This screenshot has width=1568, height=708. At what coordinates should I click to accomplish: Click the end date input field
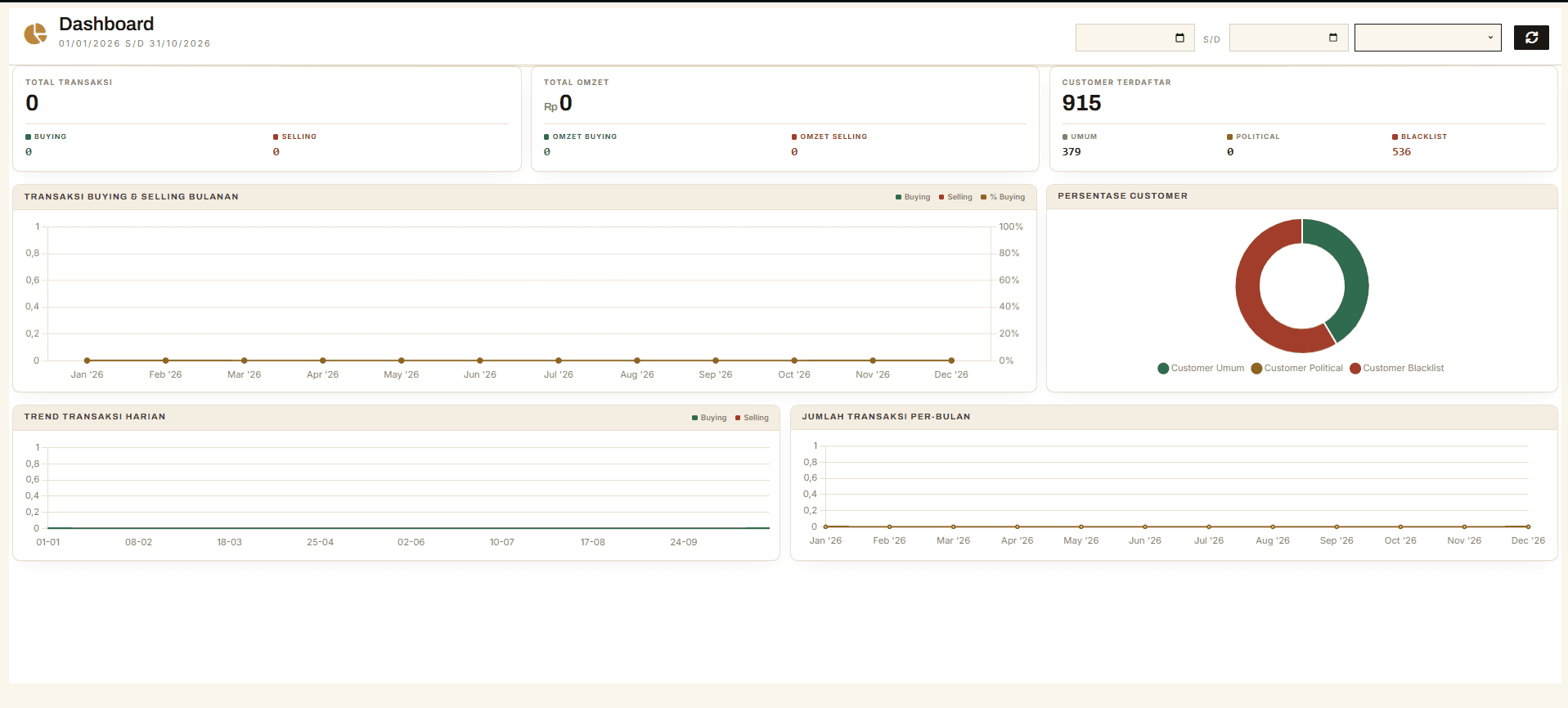[x=1288, y=38]
